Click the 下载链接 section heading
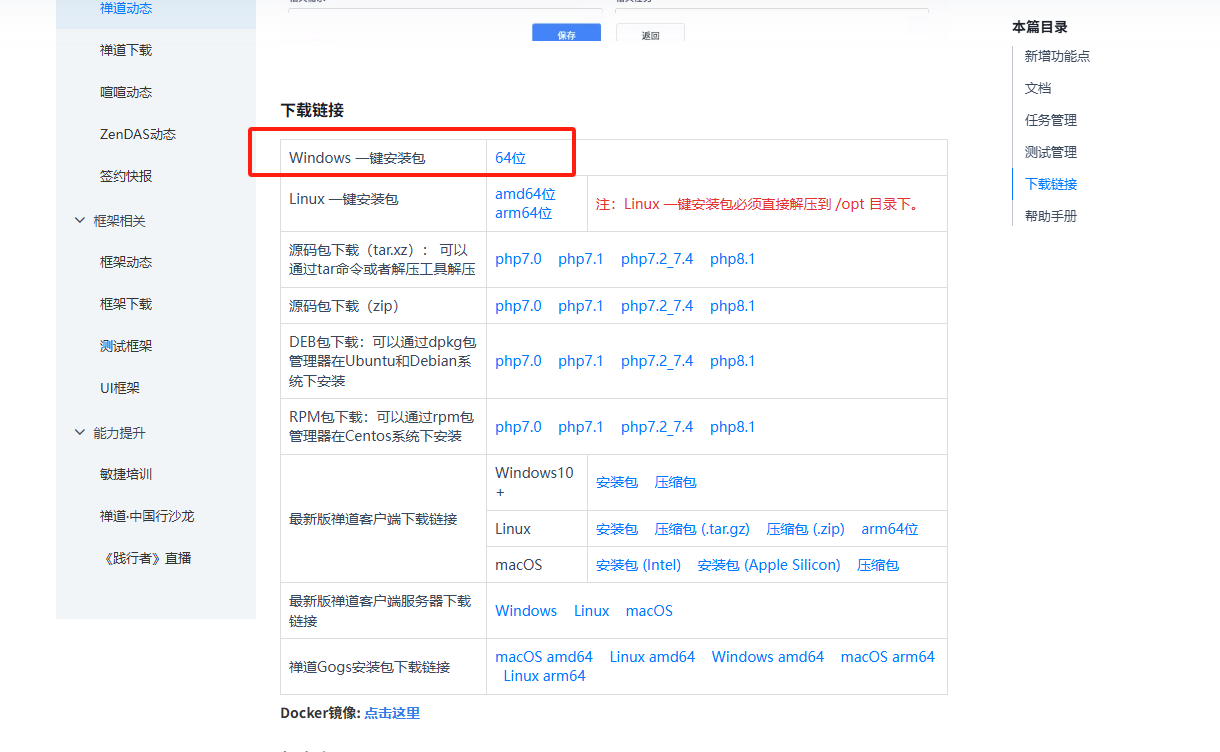 312,110
